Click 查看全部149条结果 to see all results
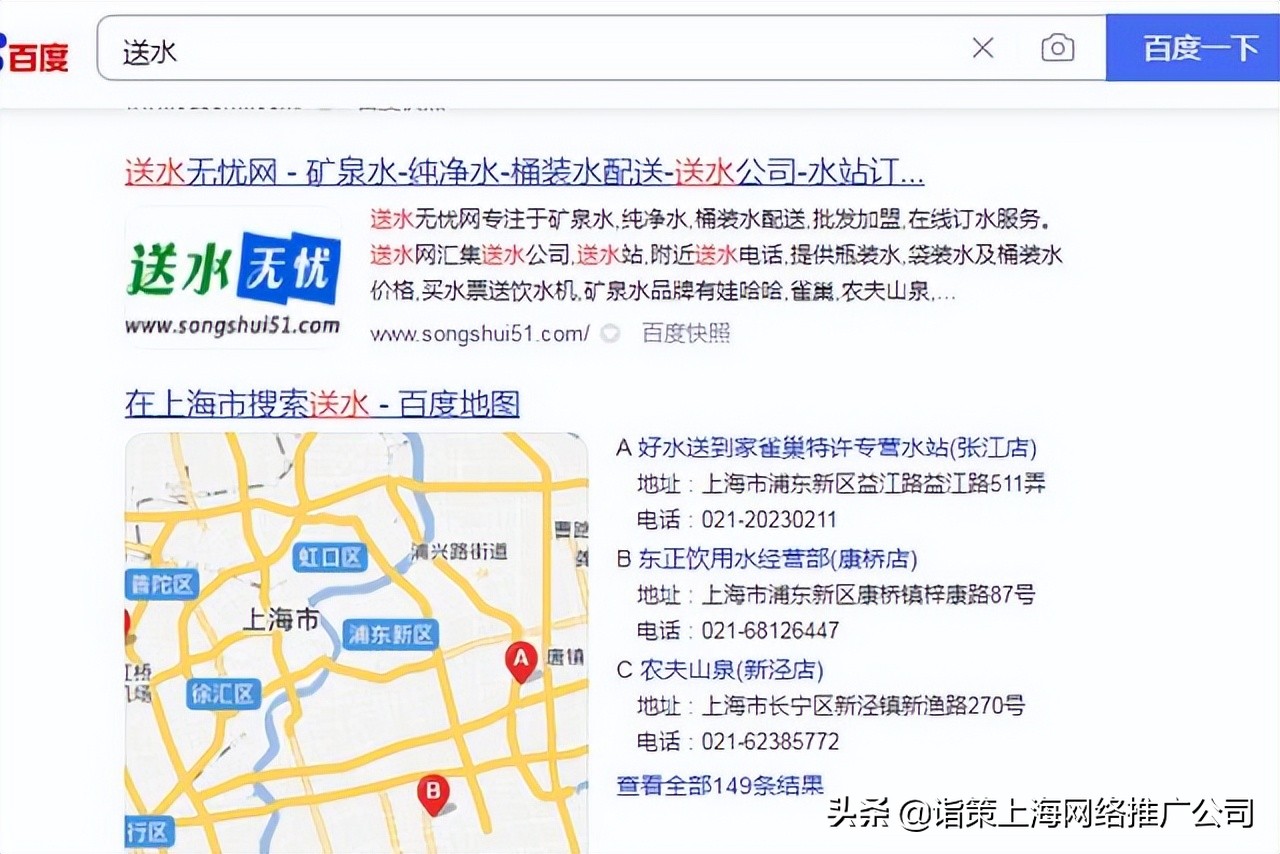 click(x=720, y=785)
